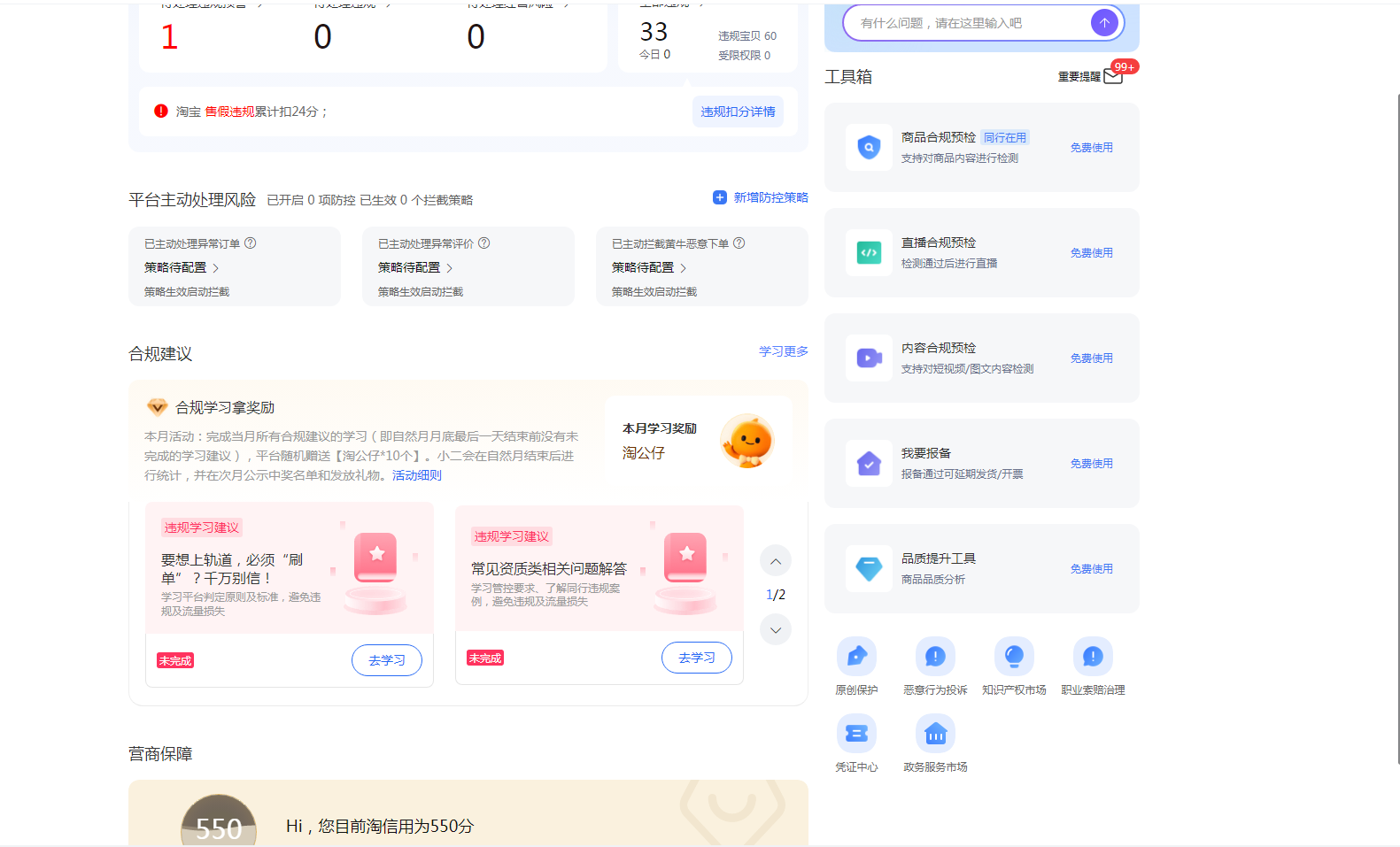This screenshot has width=1400, height=847.
Task: Click the 未完成 tag on the 常见资质类 card
Action: 485,658
